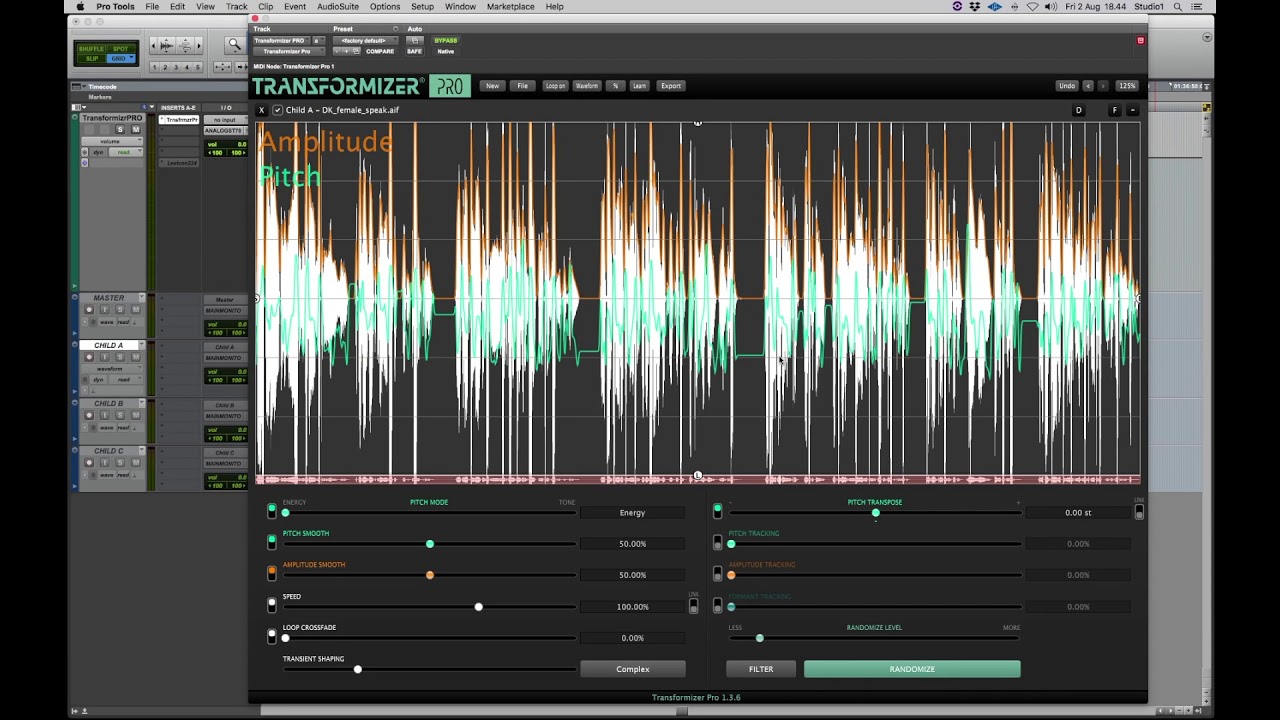The width and height of the screenshot is (1280, 720).
Task: Open the Marketplace menu
Action: [511, 6]
